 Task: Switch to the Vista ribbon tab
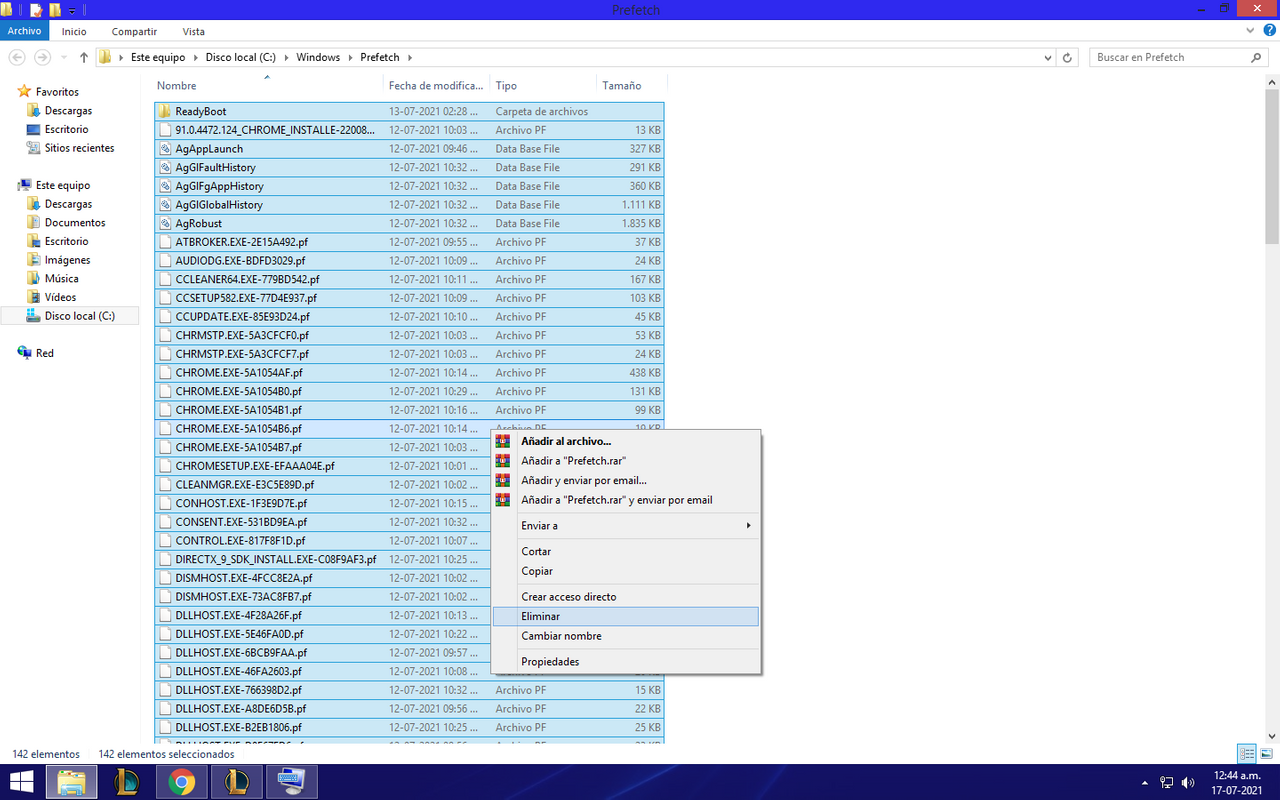tap(194, 31)
